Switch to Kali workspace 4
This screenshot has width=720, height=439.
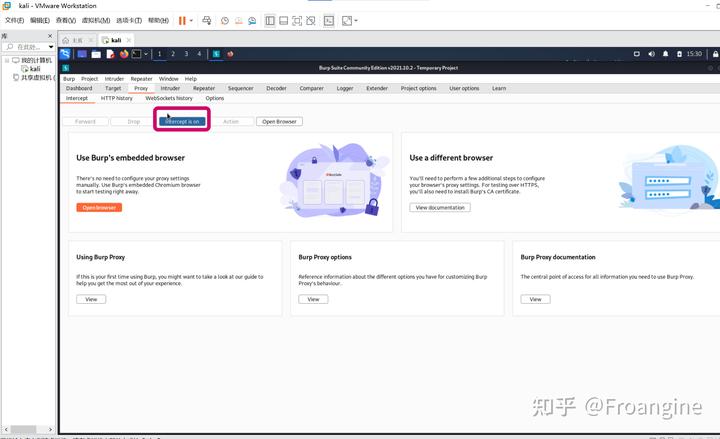tap(199, 54)
